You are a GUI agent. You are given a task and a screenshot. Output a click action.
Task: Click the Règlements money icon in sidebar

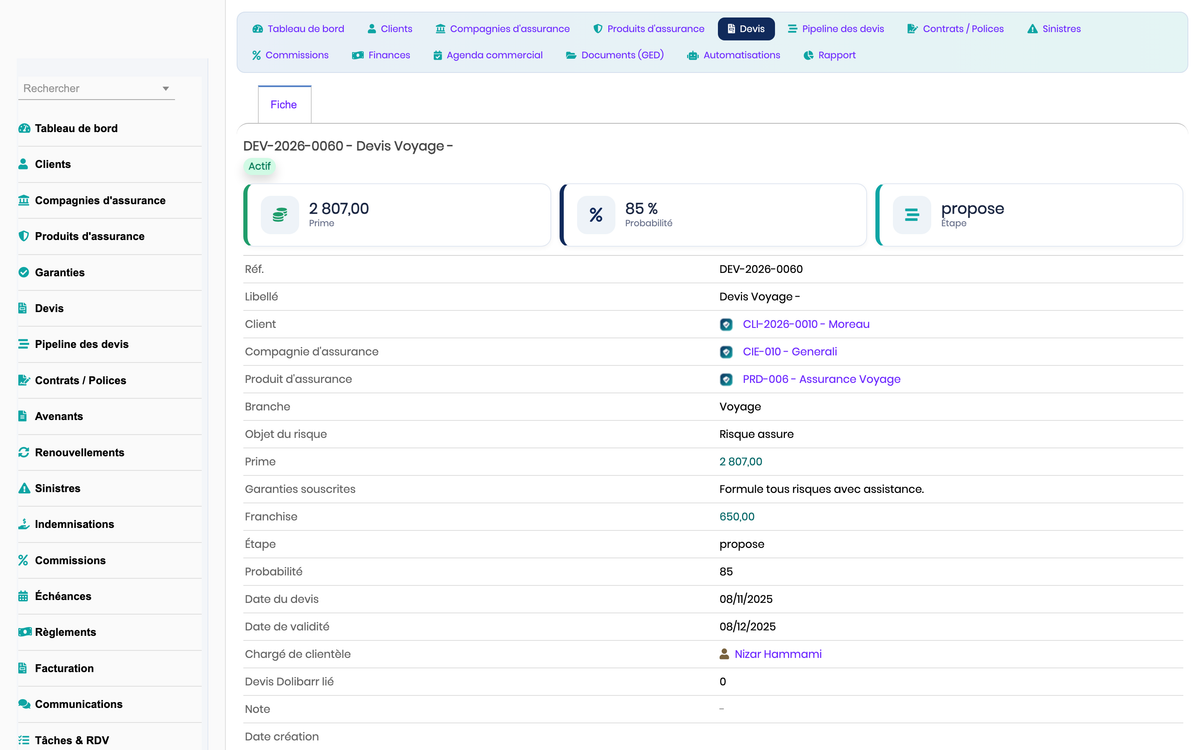click(x=24, y=633)
